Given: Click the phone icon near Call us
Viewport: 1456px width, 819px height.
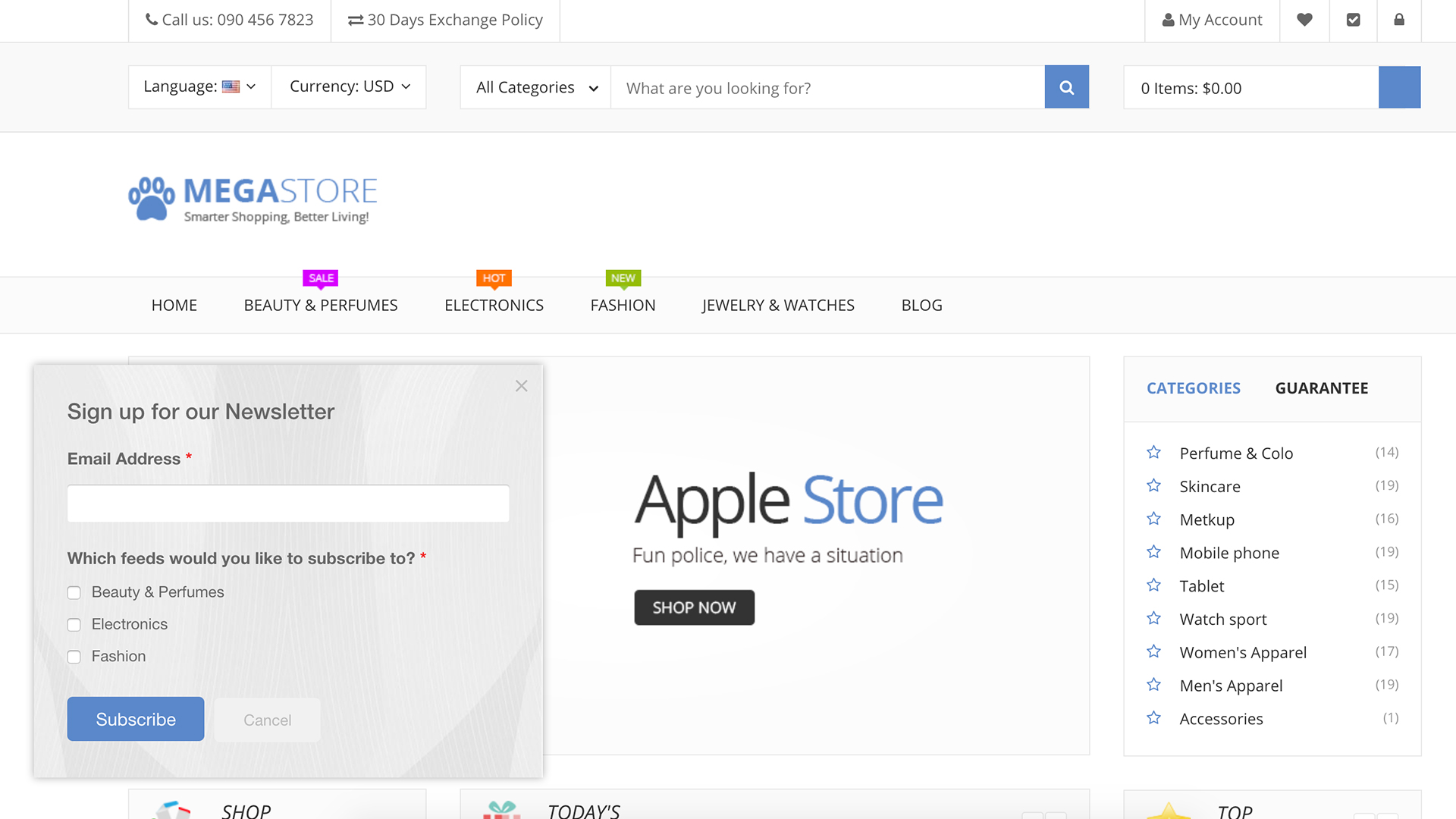Looking at the screenshot, I should [152, 20].
